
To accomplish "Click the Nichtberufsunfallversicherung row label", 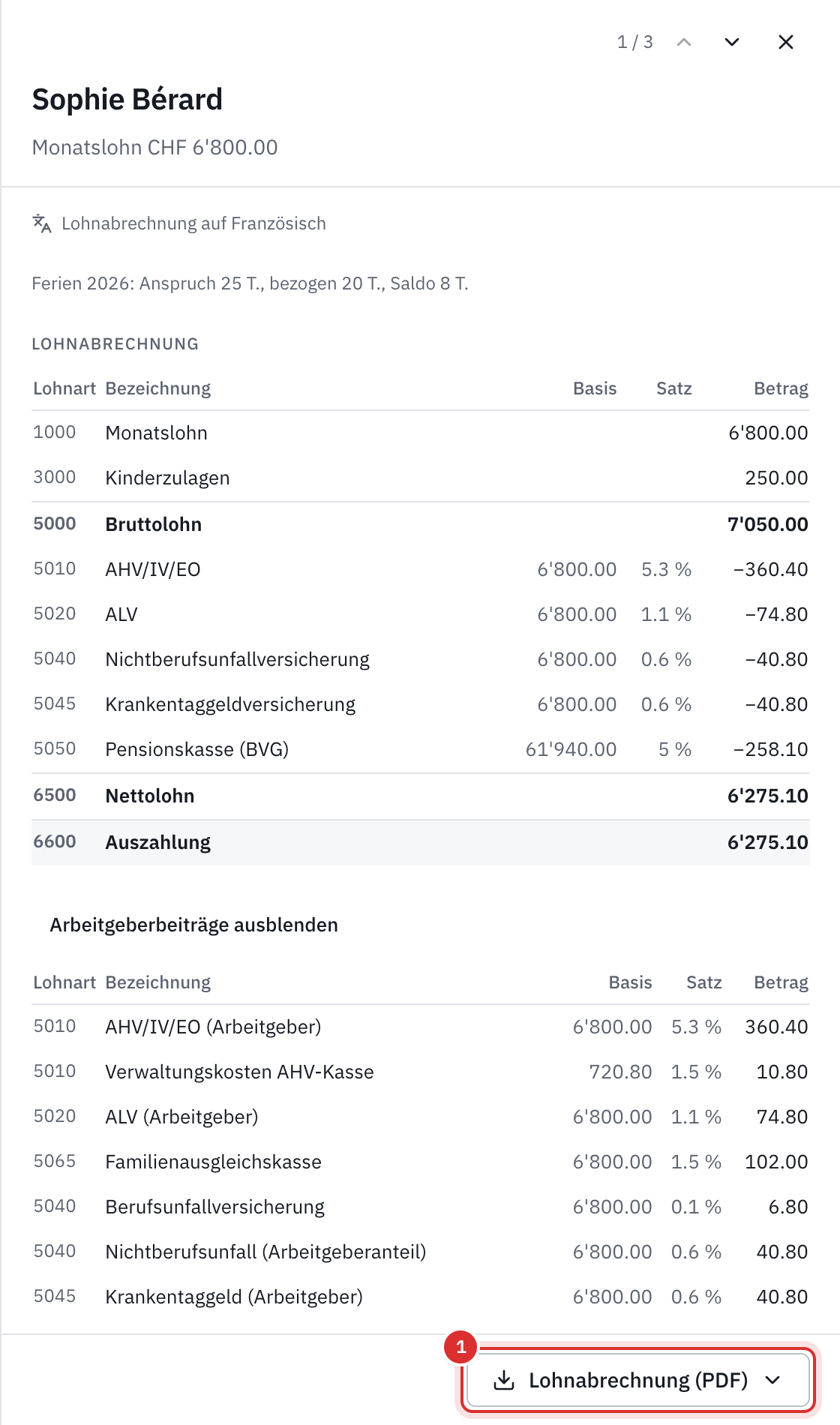I will [x=238, y=659].
